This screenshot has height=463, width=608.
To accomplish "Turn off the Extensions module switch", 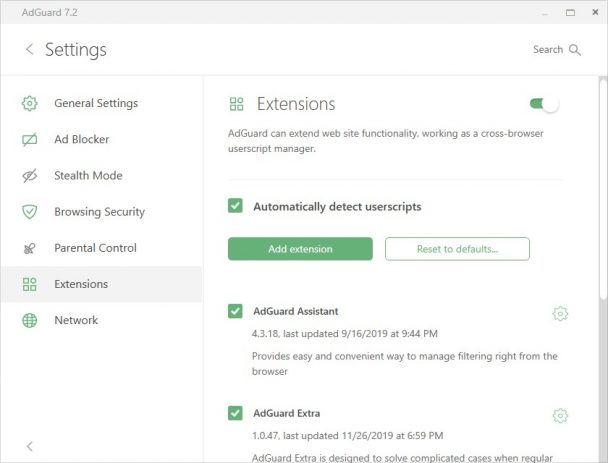I will (544, 104).
